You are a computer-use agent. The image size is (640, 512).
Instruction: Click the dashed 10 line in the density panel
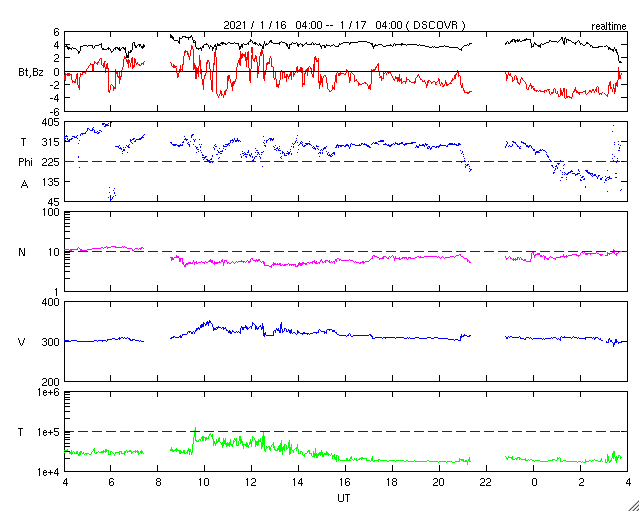click(x=346, y=252)
